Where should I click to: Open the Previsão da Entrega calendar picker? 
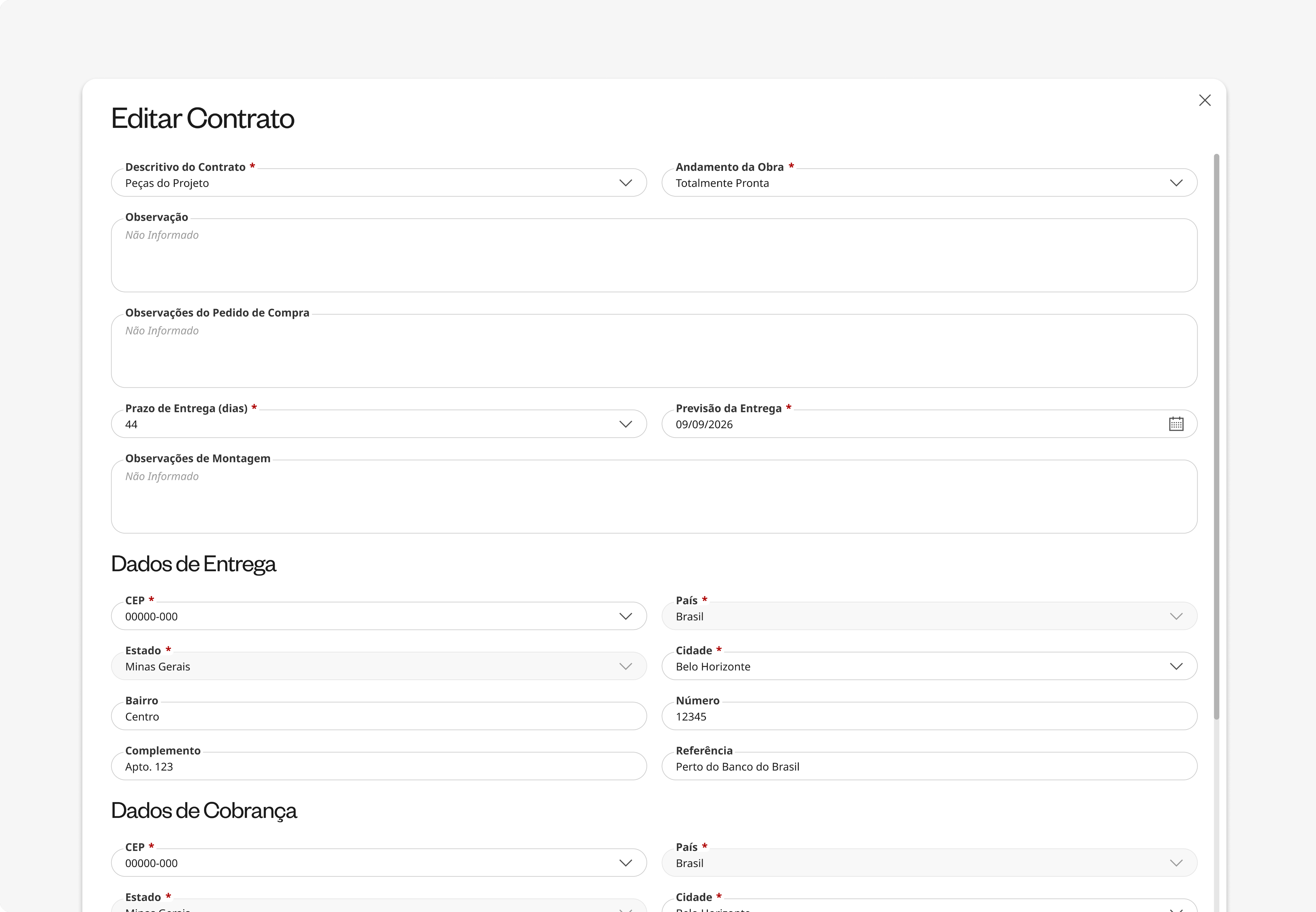pos(1176,424)
